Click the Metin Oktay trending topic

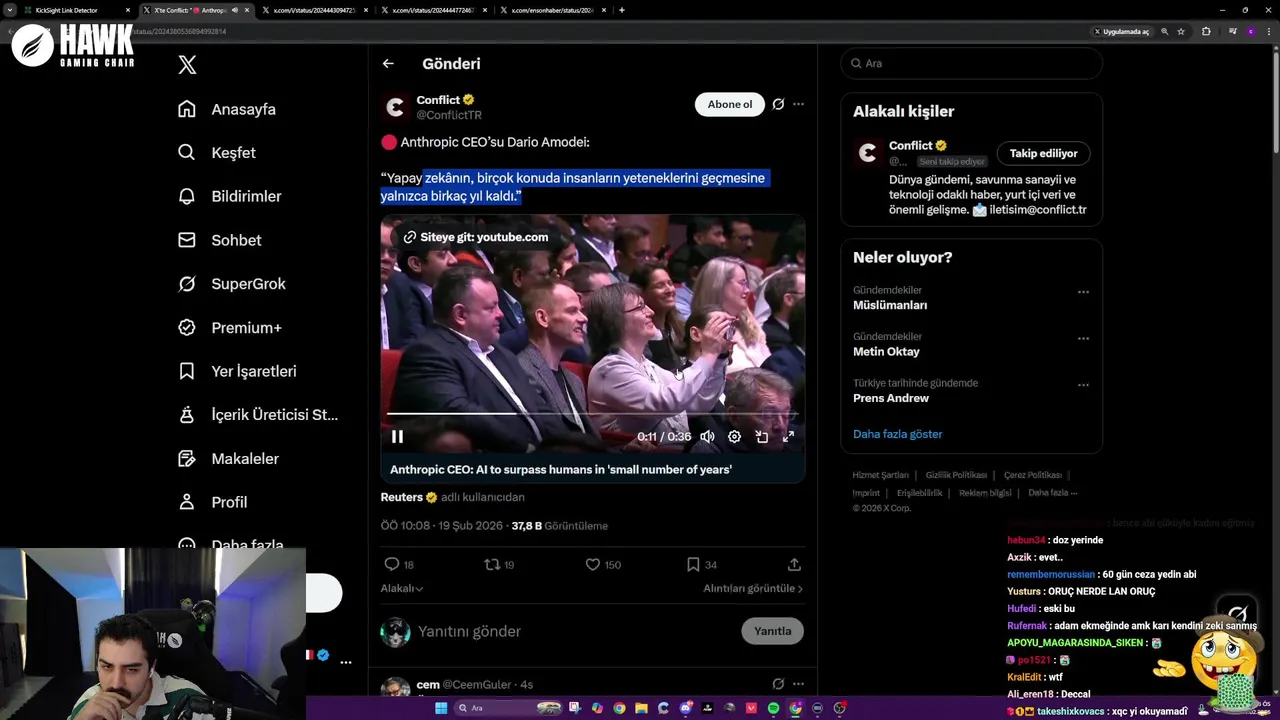point(886,352)
